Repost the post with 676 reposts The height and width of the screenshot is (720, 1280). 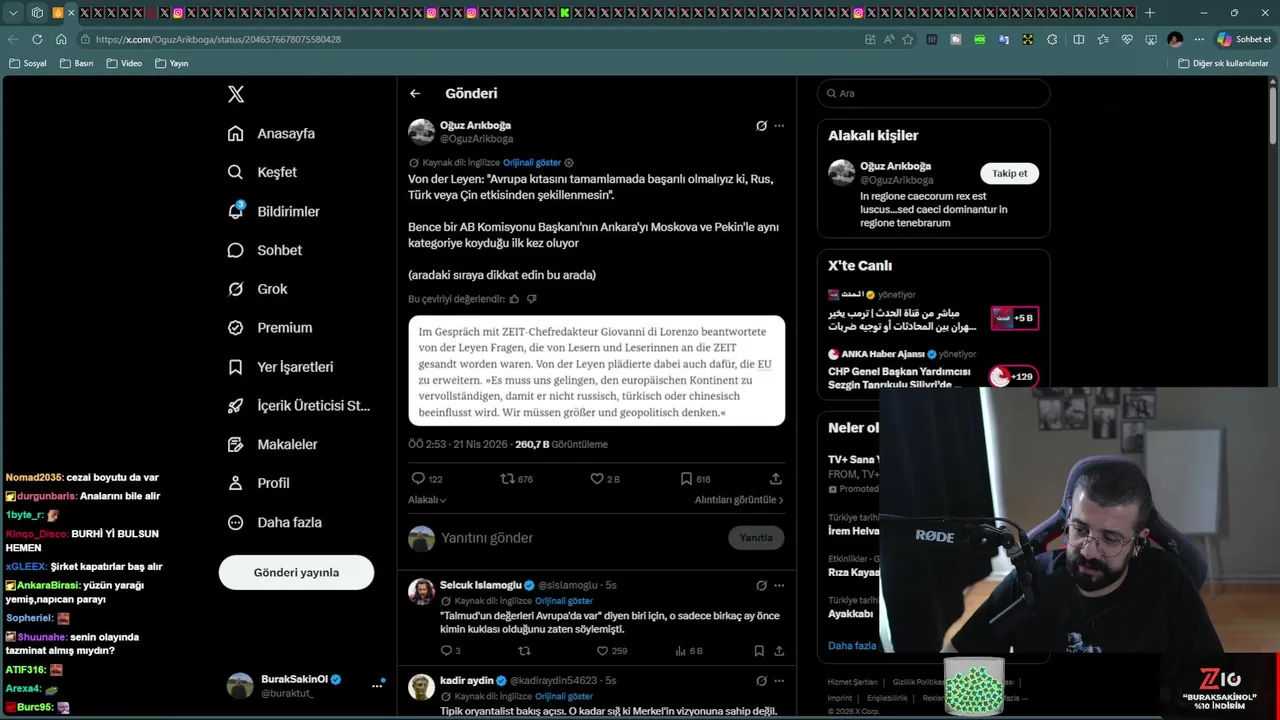point(516,479)
